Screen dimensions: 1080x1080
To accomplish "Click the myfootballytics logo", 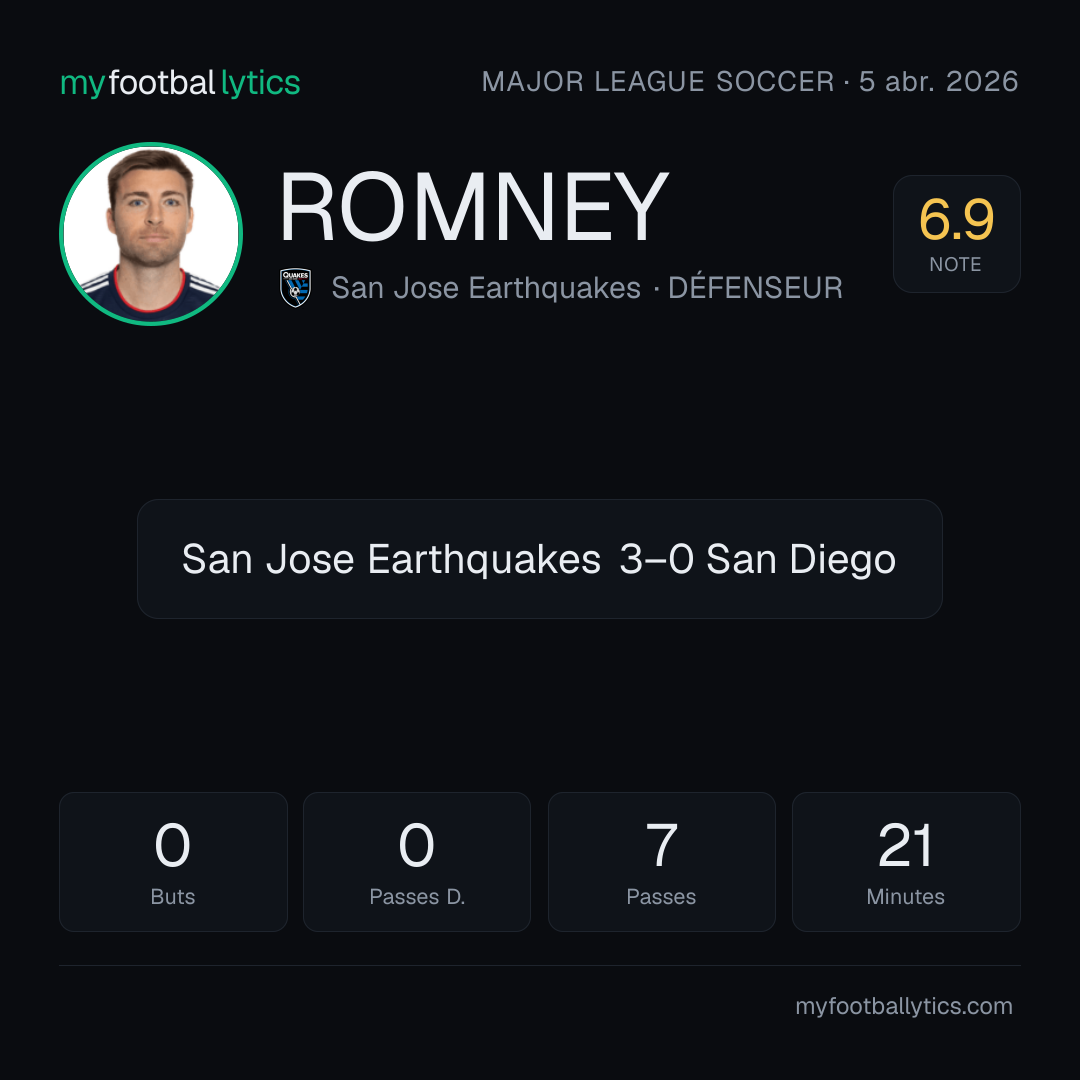I will coord(180,83).
